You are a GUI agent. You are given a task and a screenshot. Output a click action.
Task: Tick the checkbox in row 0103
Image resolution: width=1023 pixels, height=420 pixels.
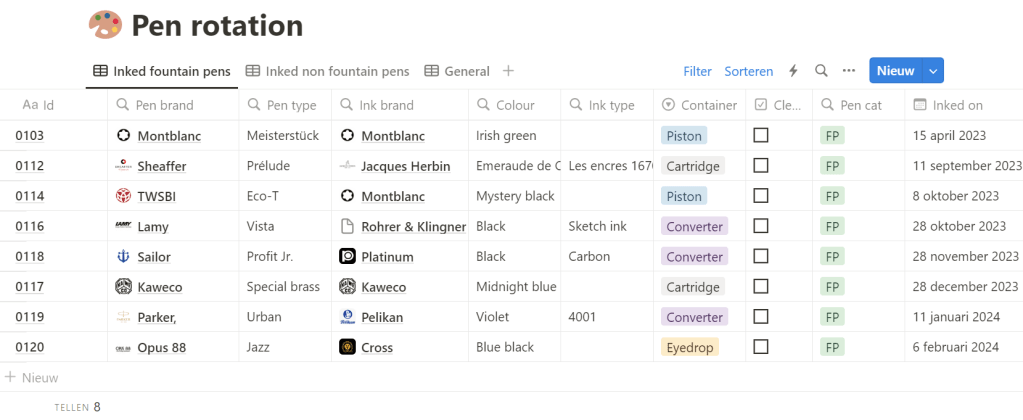coord(761,135)
